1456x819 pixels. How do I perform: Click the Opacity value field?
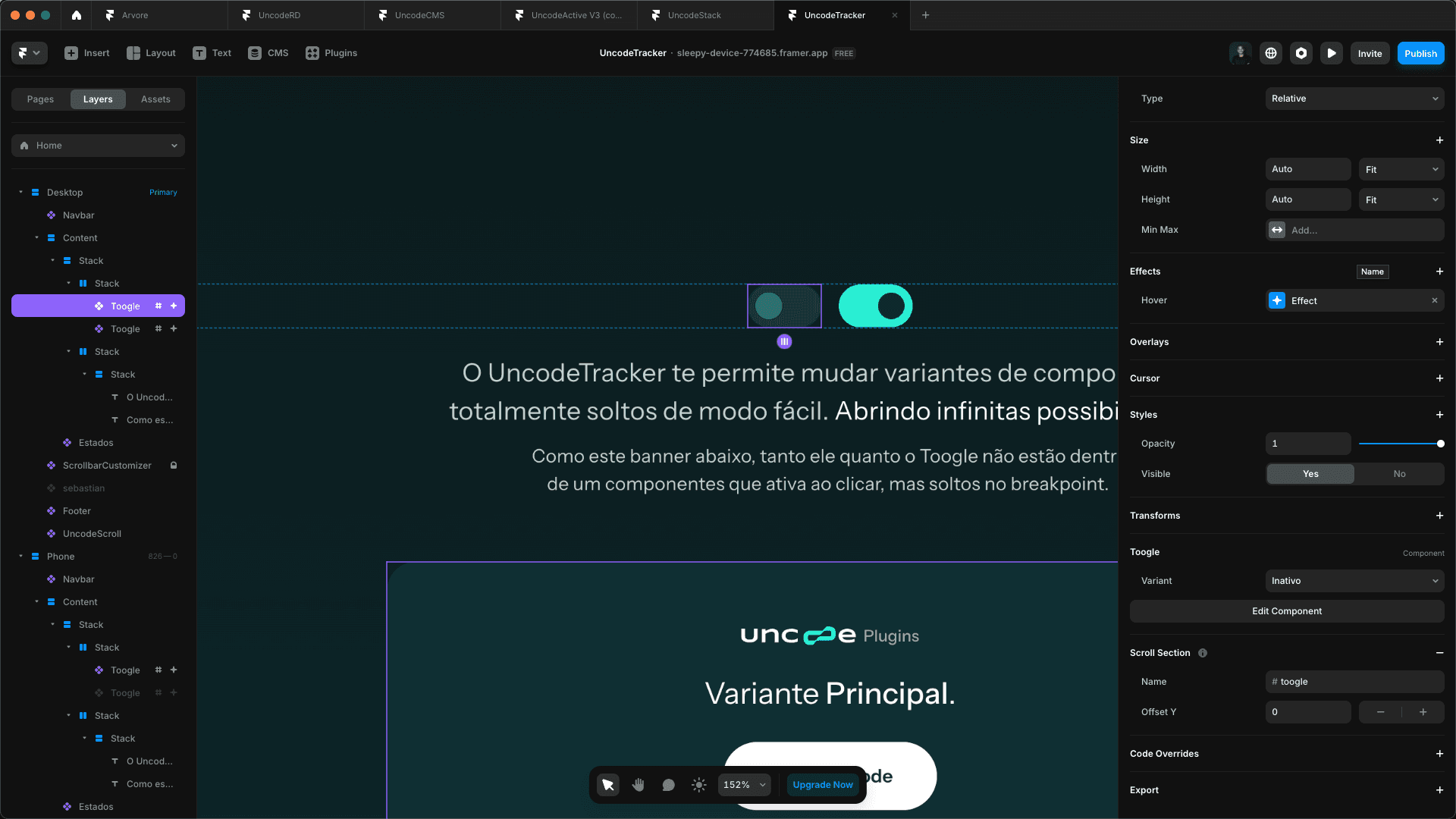click(x=1308, y=444)
